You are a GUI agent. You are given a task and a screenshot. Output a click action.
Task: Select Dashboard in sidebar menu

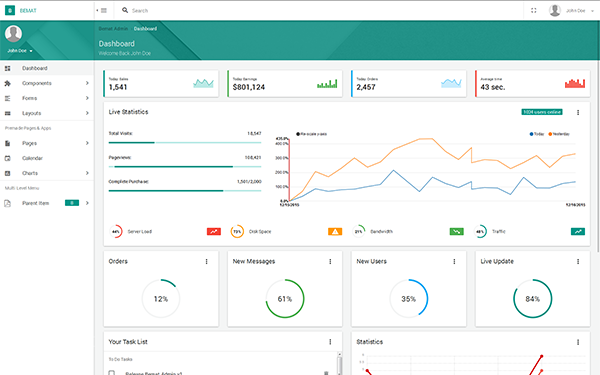point(47,68)
